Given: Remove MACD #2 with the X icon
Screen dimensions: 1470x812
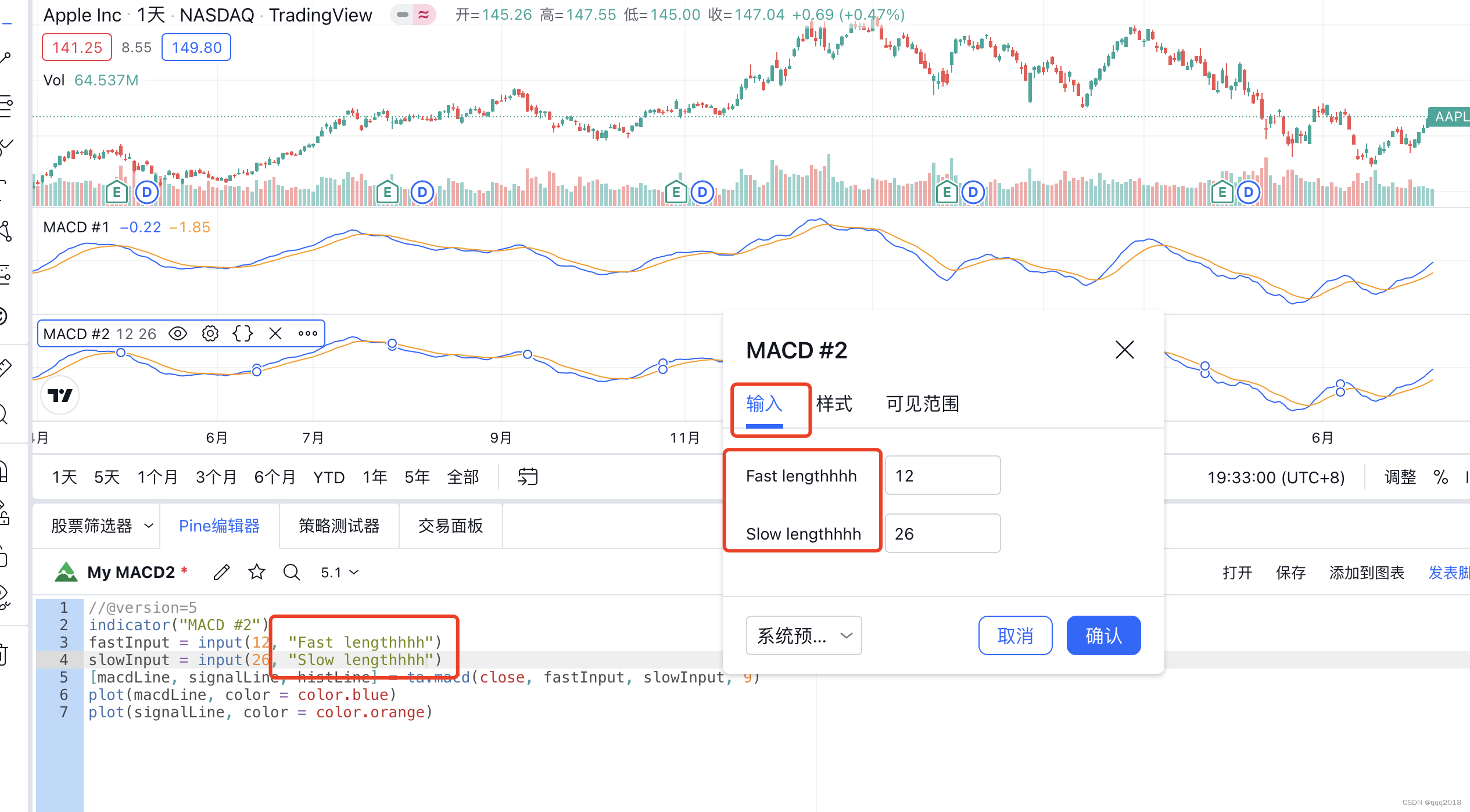Looking at the screenshot, I should [x=275, y=333].
